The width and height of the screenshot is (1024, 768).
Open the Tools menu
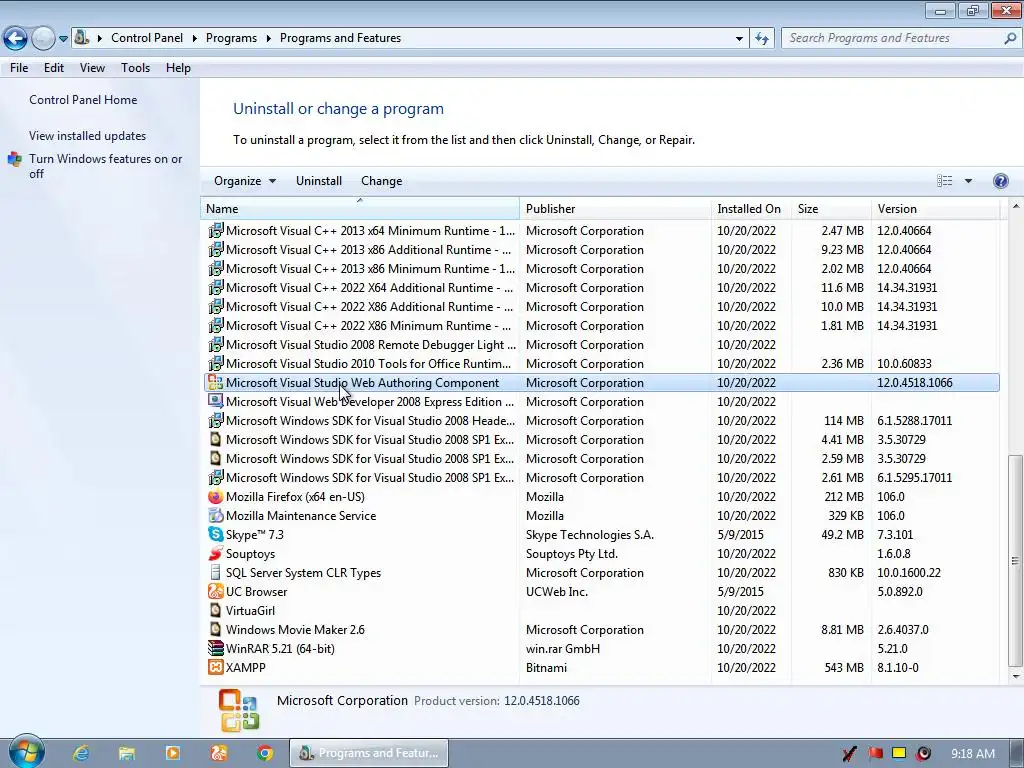tap(135, 68)
